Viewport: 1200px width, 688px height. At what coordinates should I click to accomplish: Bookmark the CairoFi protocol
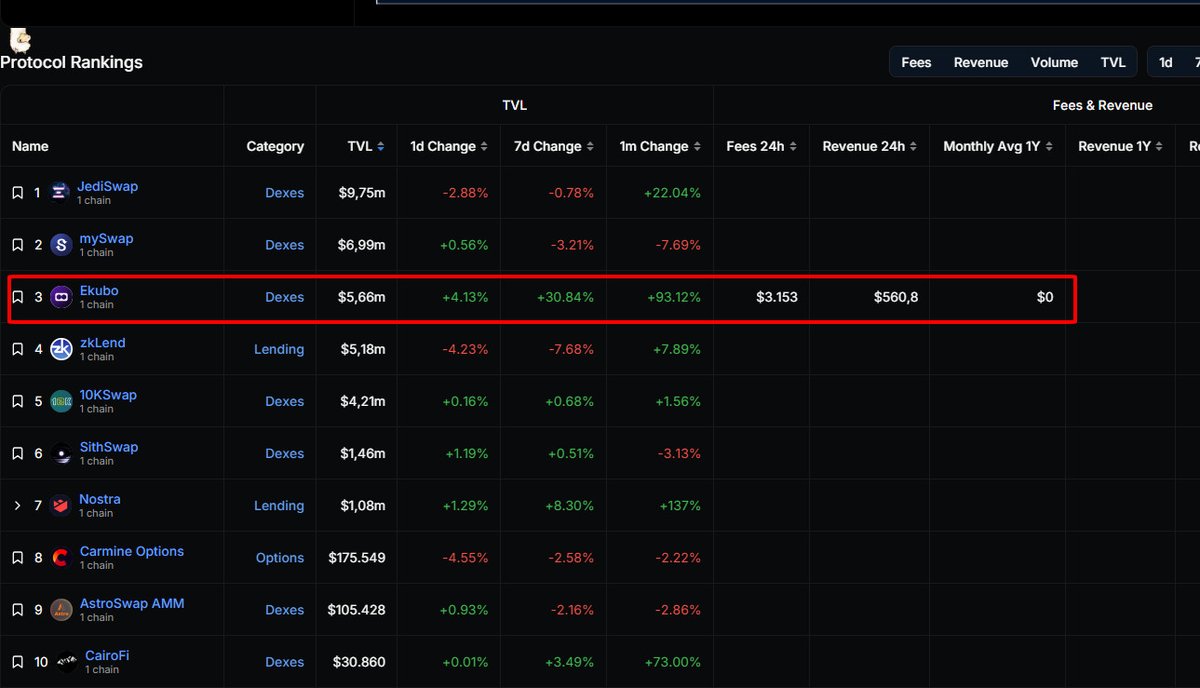click(17, 662)
